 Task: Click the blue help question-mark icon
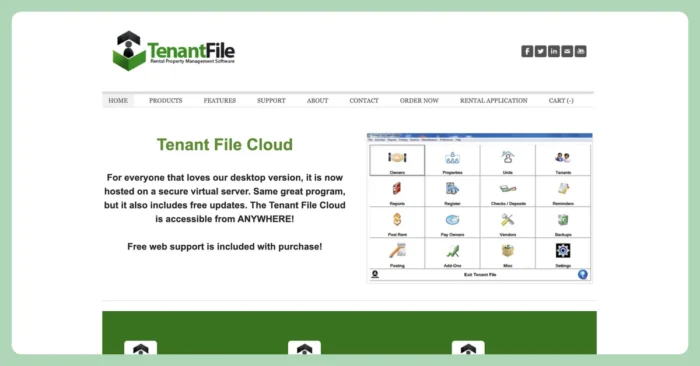click(x=583, y=274)
